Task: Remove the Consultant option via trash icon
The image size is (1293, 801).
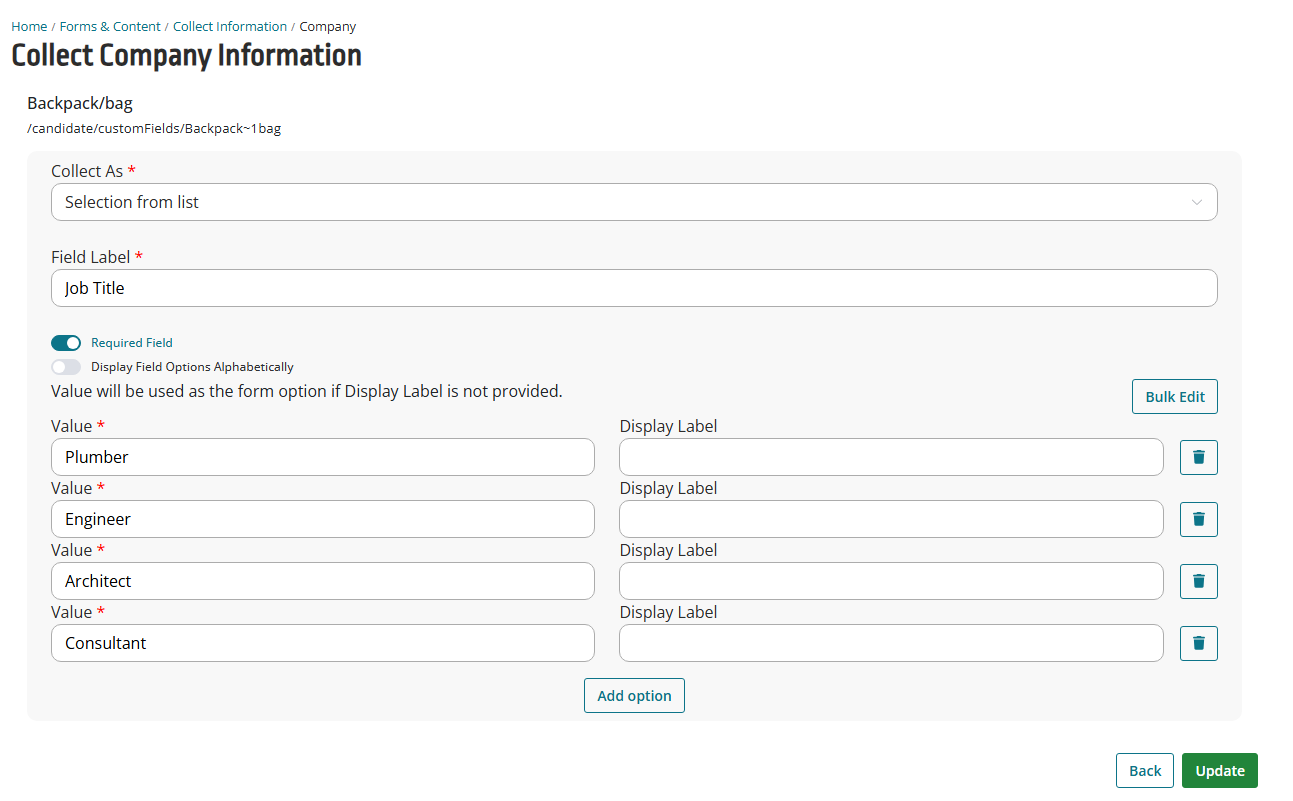Action: click(1198, 643)
